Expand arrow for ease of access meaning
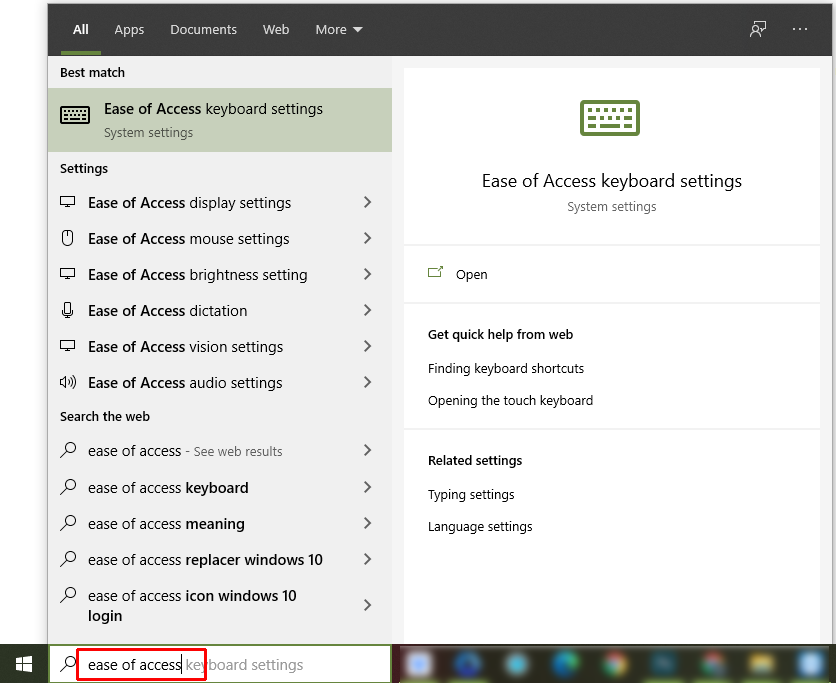The width and height of the screenshot is (836, 683). 367,524
